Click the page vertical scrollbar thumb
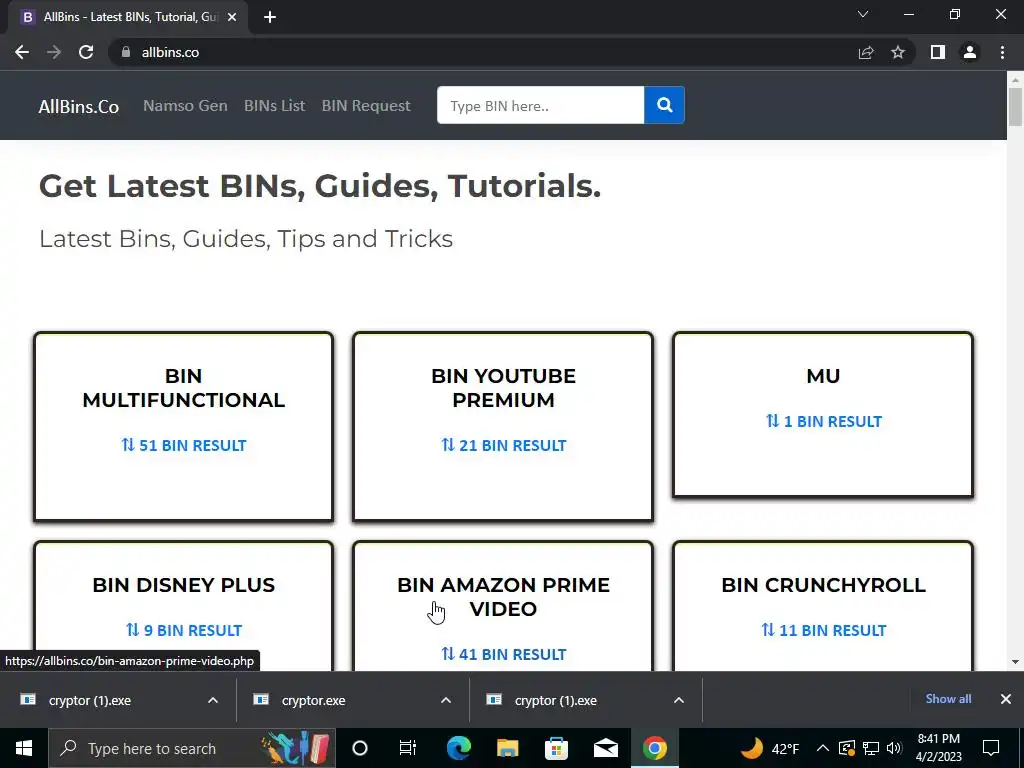The image size is (1024, 768). (x=1015, y=106)
